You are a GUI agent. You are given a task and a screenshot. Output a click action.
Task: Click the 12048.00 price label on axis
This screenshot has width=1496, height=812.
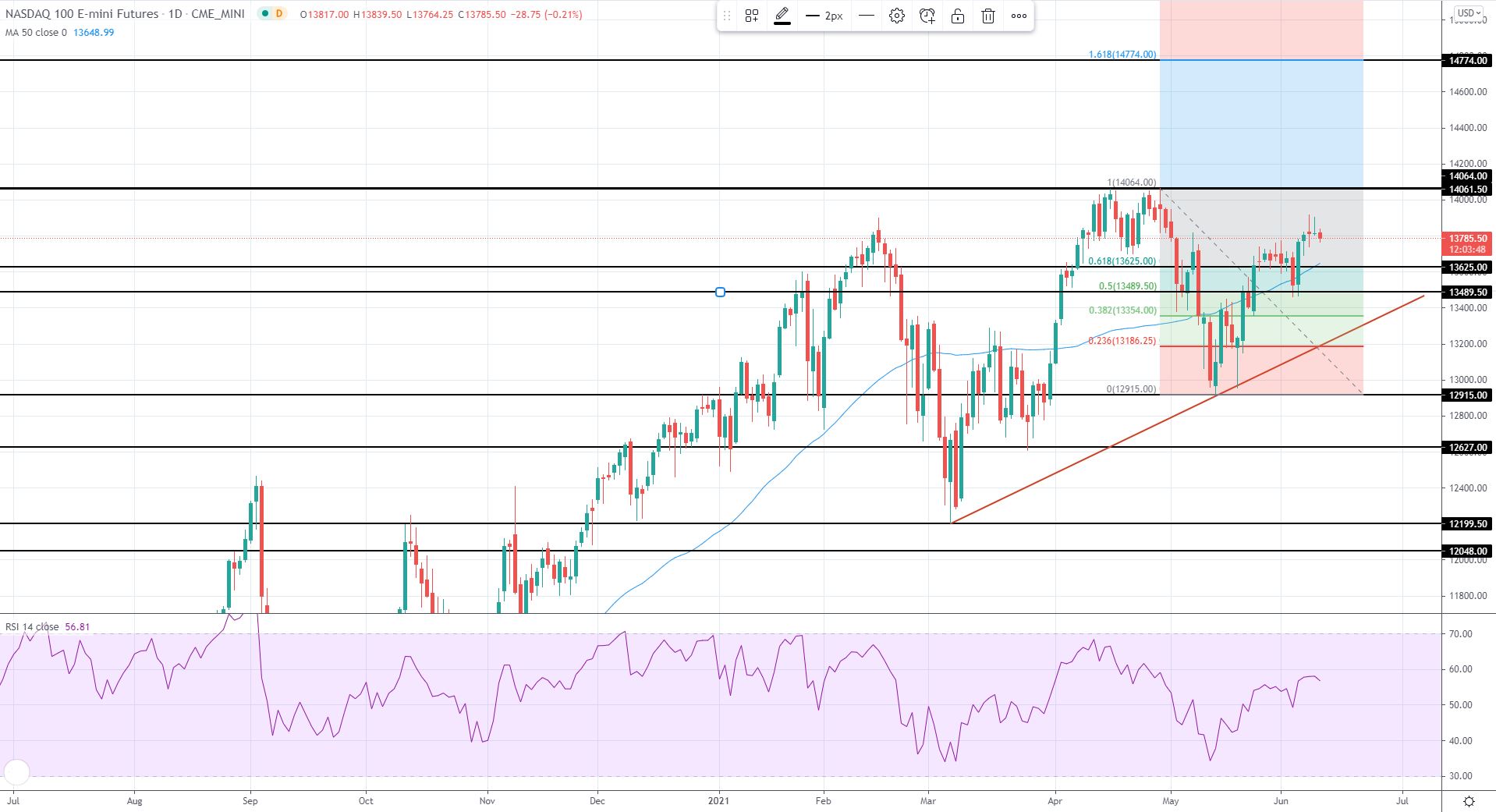click(x=1468, y=551)
